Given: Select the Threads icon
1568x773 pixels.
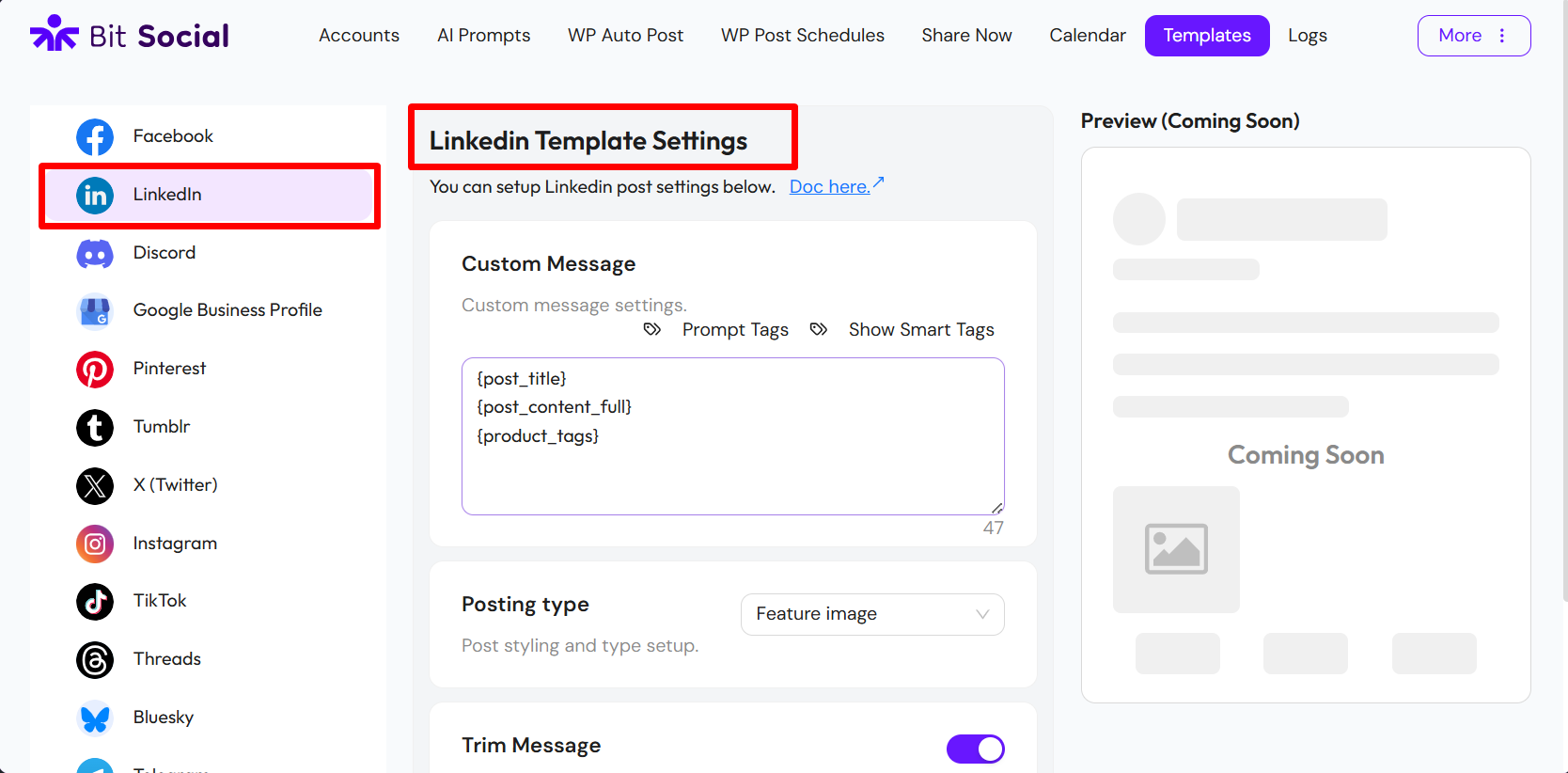Looking at the screenshot, I should (x=95, y=660).
